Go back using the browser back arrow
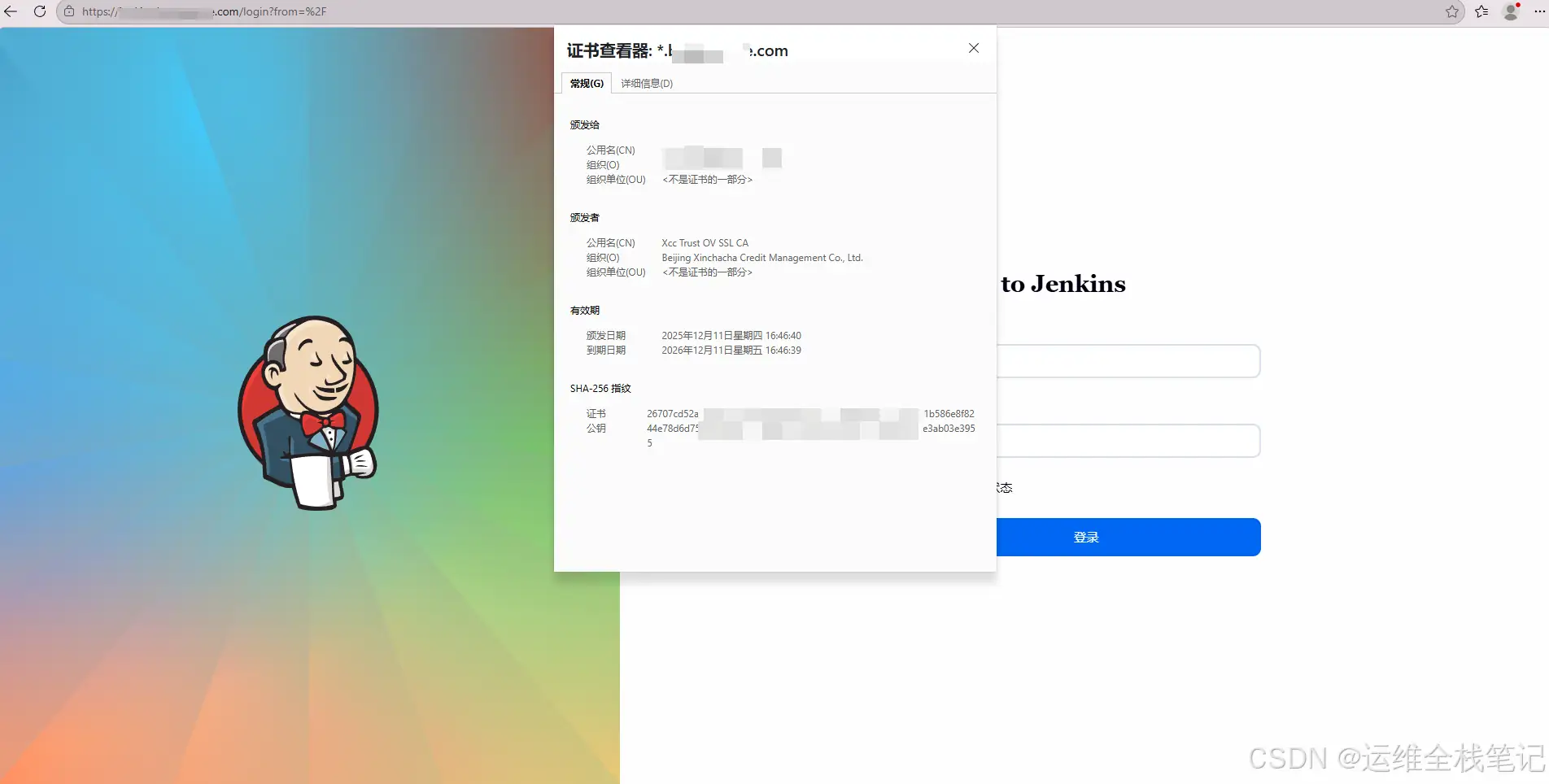This screenshot has width=1549, height=784. pos(11,11)
